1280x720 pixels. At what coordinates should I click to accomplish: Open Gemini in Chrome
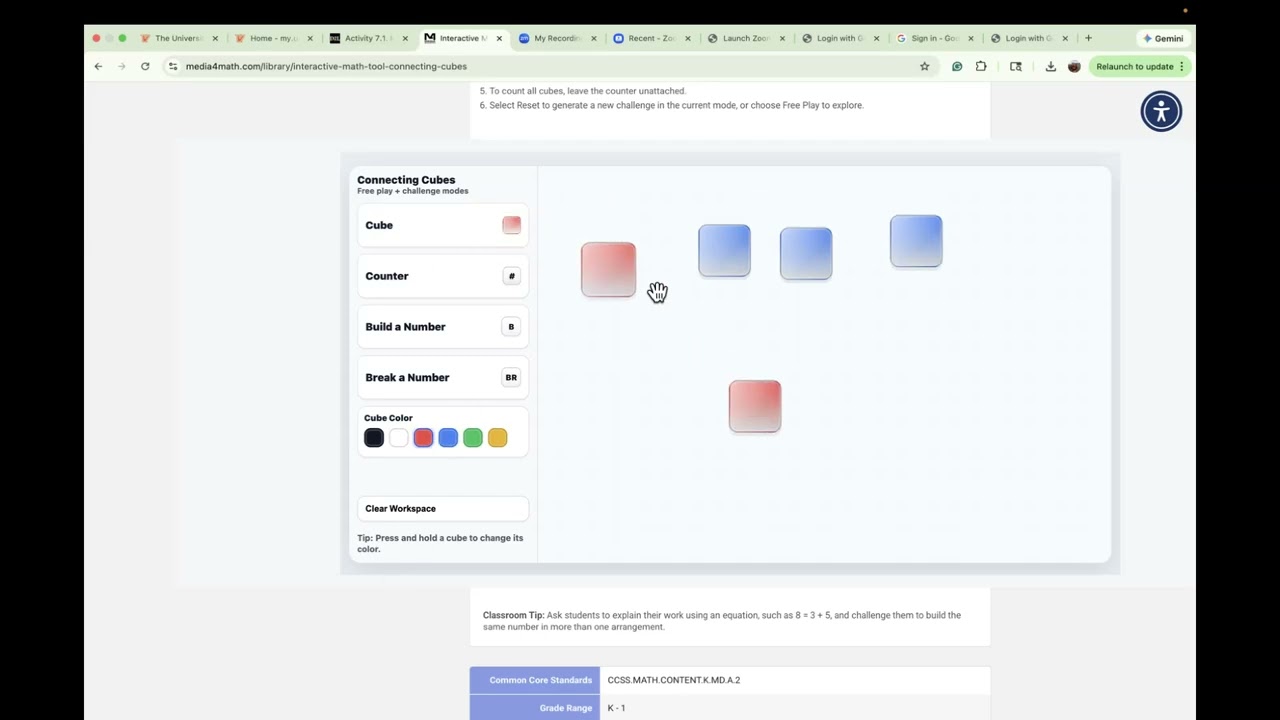(x=1162, y=38)
